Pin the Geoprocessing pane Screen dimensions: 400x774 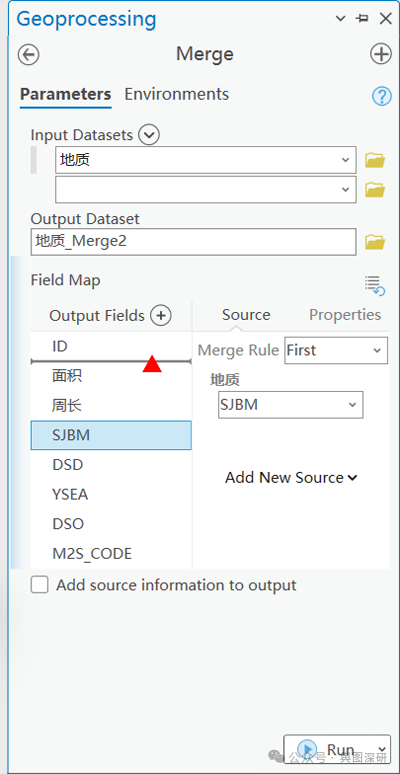pyautogui.click(x=362, y=19)
